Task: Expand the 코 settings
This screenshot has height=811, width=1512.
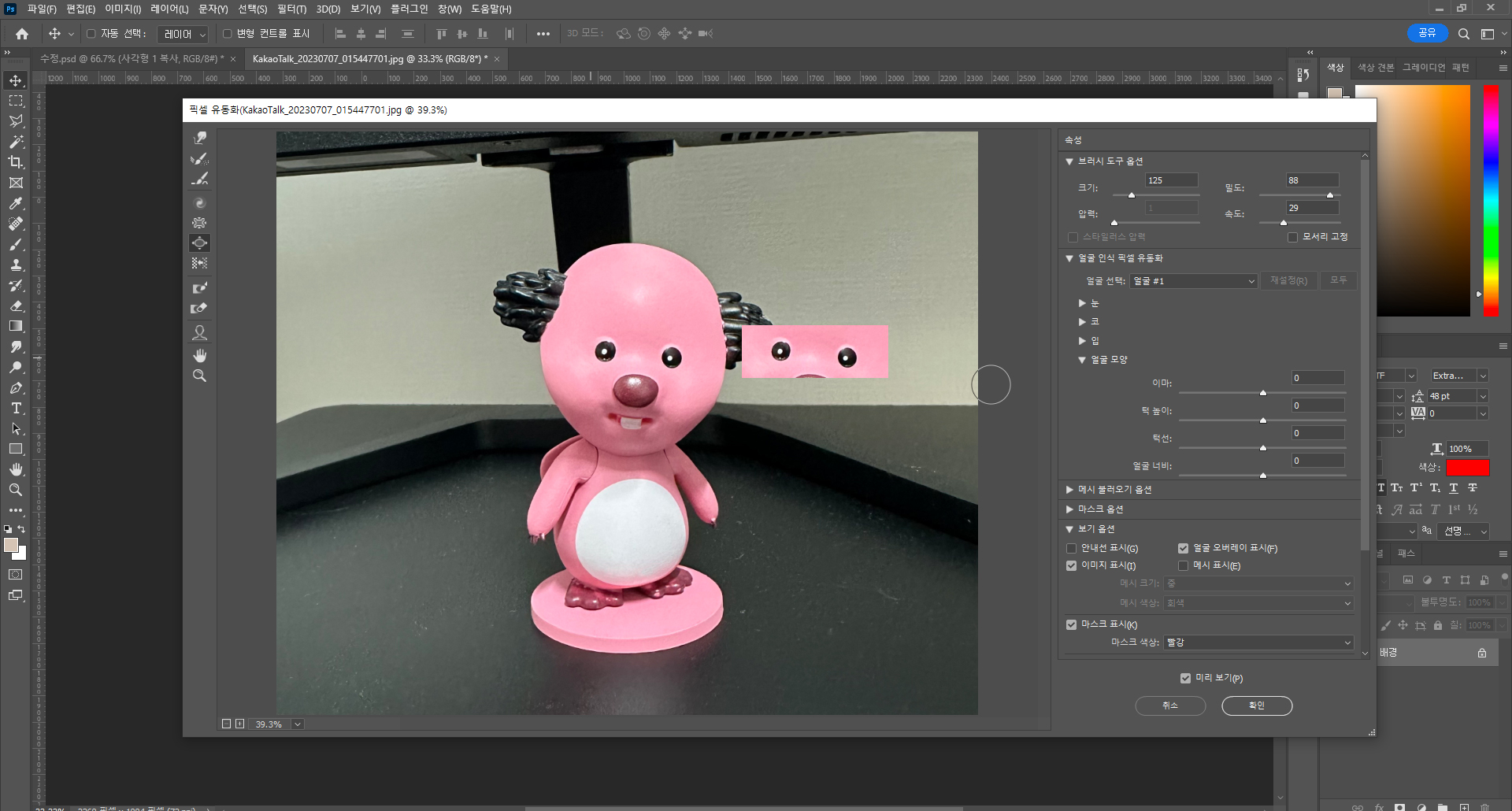Action: pos(1082,321)
